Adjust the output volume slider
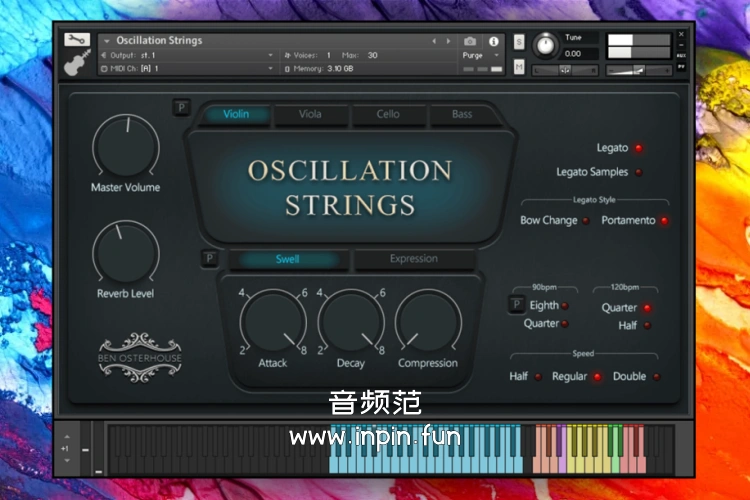This screenshot has width=750, height=500. (639, 71)
